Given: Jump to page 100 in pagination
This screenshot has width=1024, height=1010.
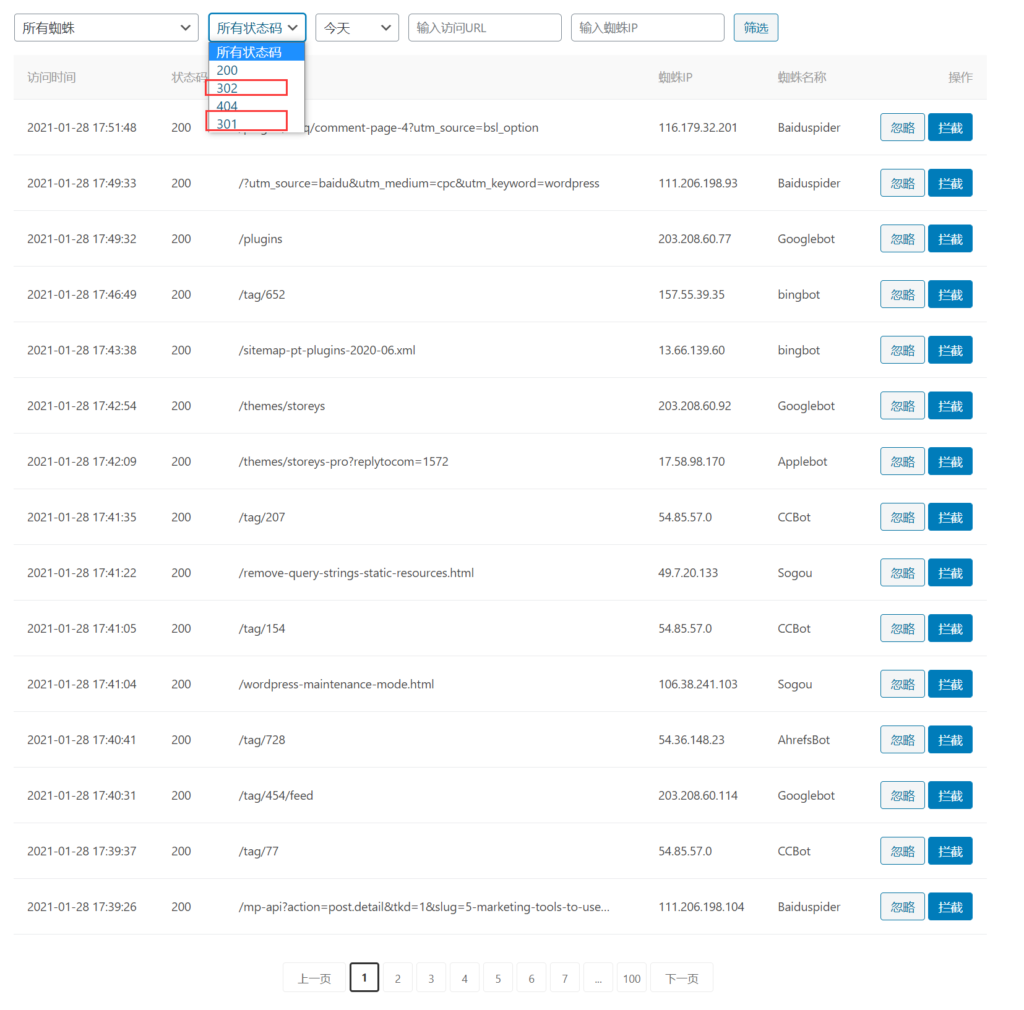Looking at the screenshot, I should [x=631, y=978].
